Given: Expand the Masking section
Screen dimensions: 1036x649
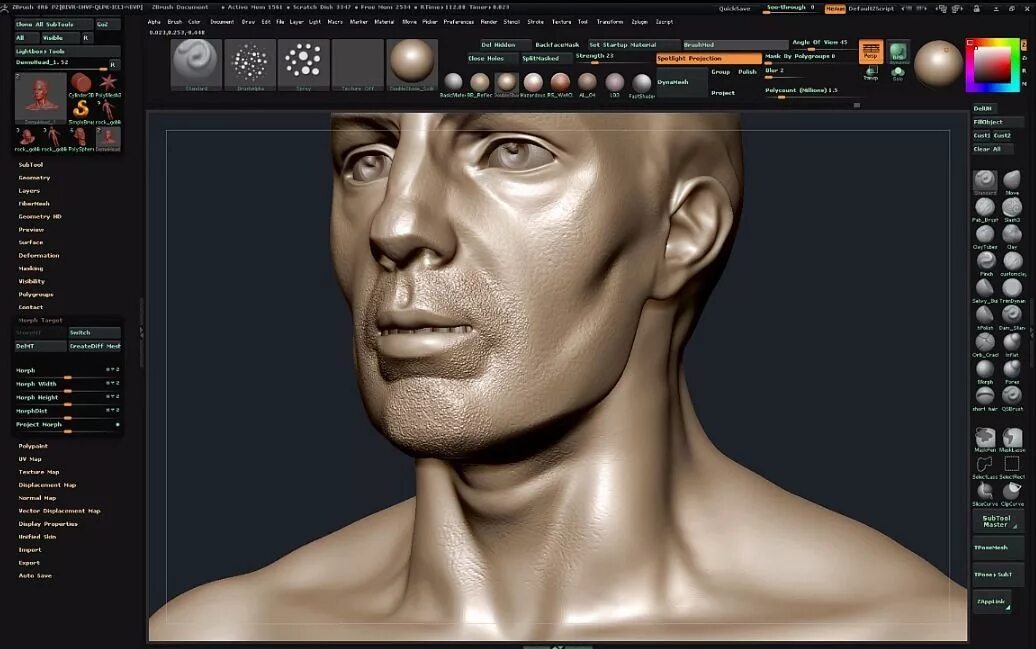Looking at the screenshot, I should click(30, 268).
